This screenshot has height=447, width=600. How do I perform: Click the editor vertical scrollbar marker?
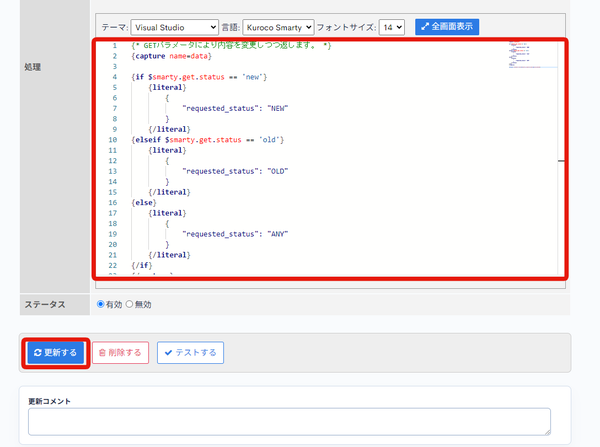click(x=561, y=161)
